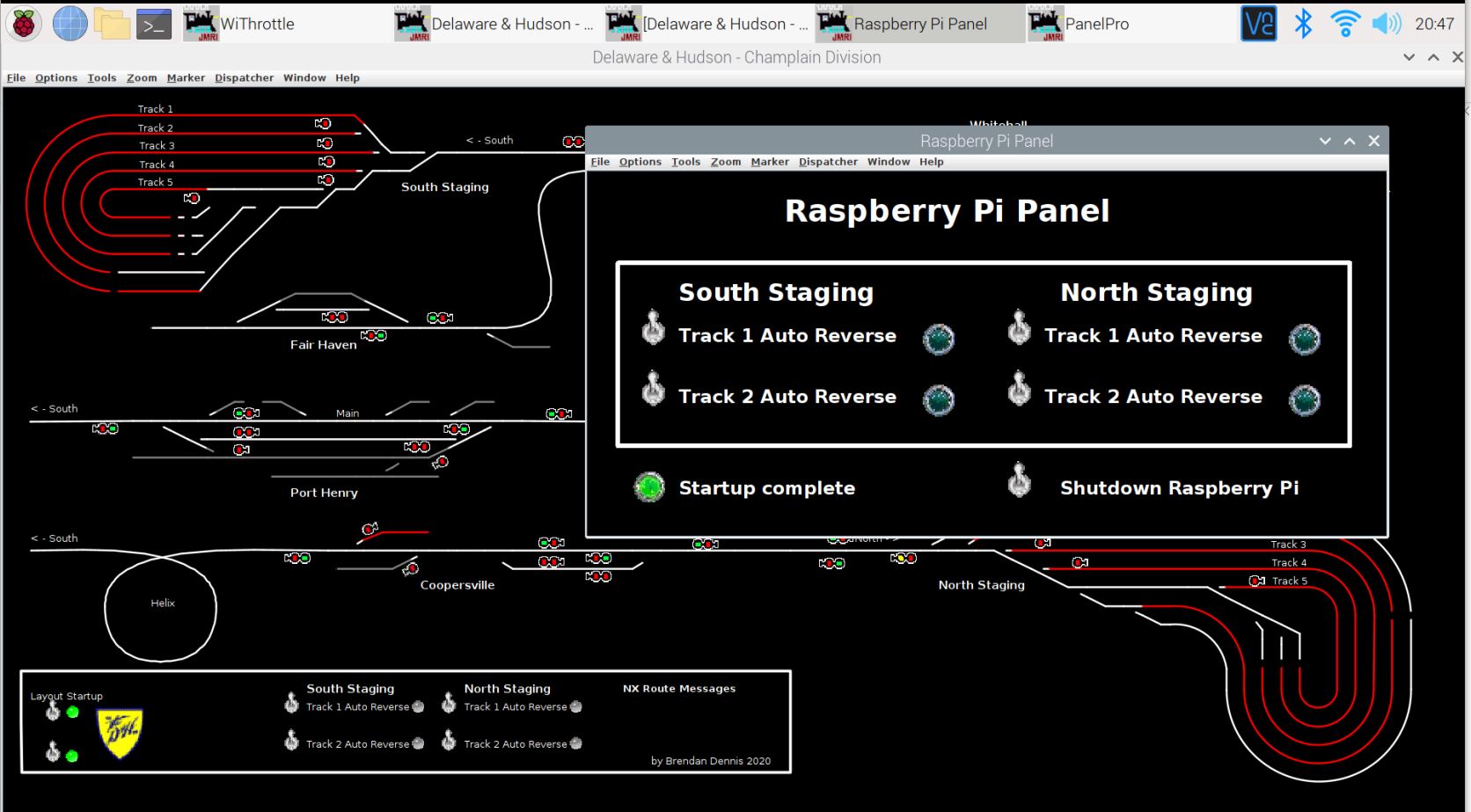This screenshot has width=1471, height=812.
Task: Open Zoom menu in Delaware & Hudson window
Action: pyautogui.click(x=142, y=77)
